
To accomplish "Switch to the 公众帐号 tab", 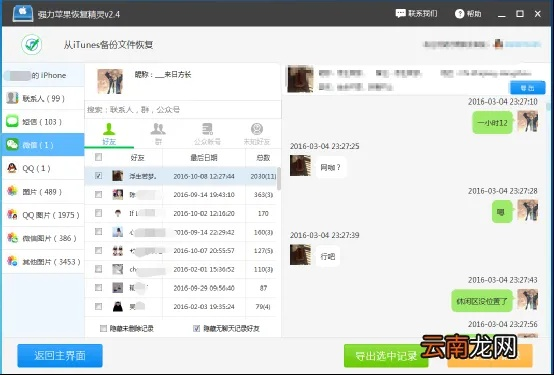I will (x=207, y=134).
